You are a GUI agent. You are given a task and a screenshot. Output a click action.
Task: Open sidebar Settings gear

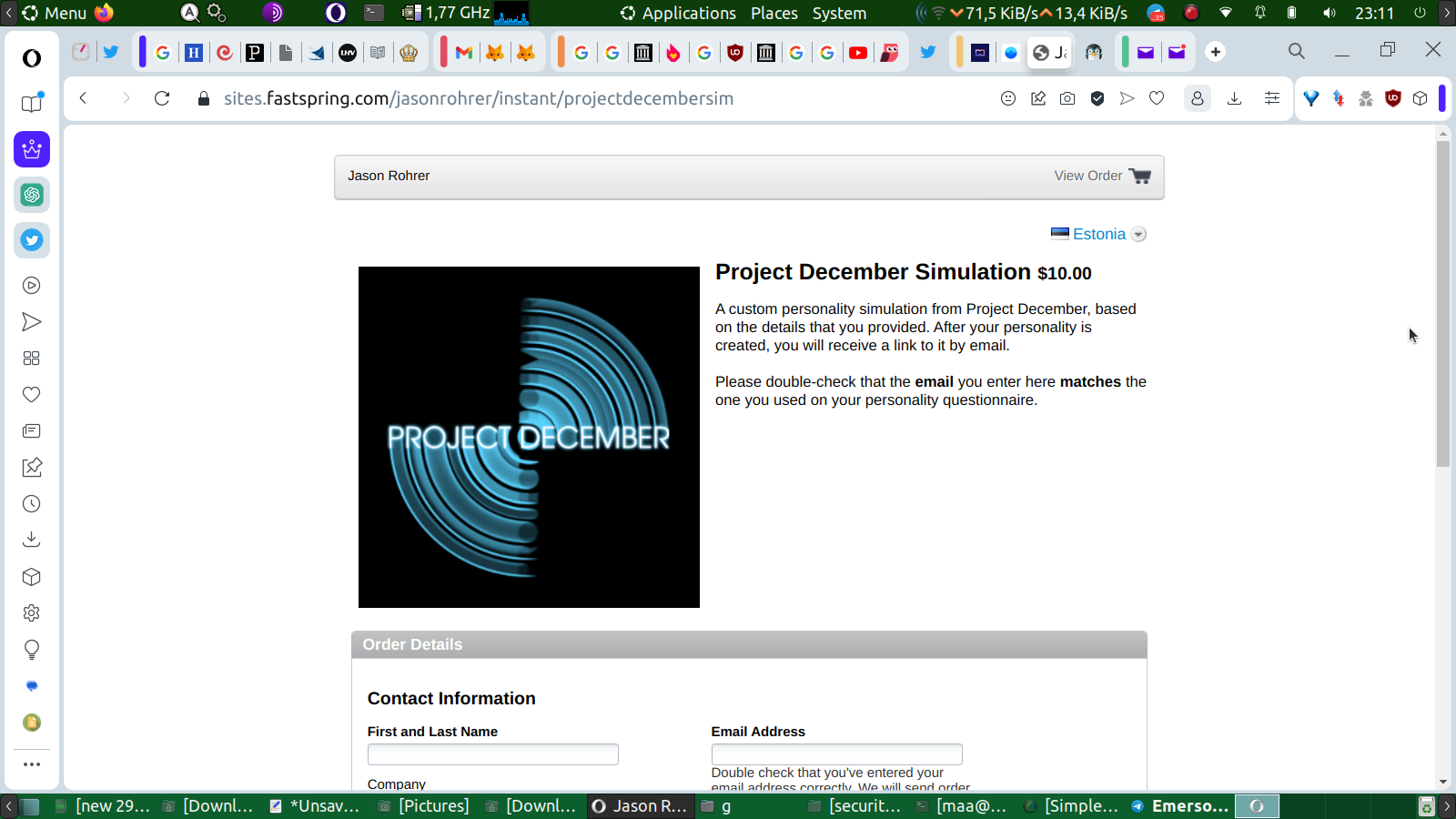[32, 613]
